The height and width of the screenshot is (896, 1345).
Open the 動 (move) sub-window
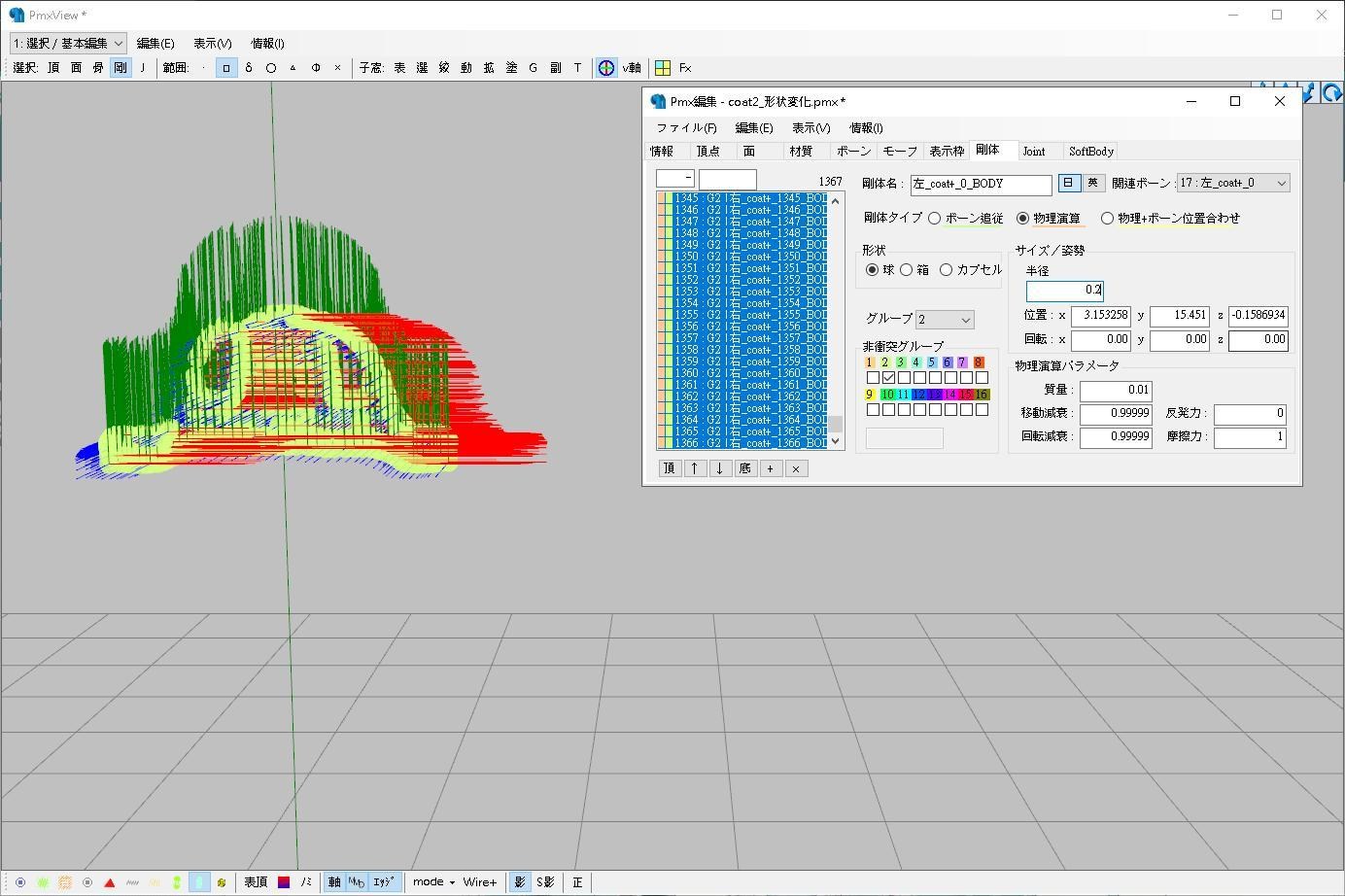(x=466, y=68)
